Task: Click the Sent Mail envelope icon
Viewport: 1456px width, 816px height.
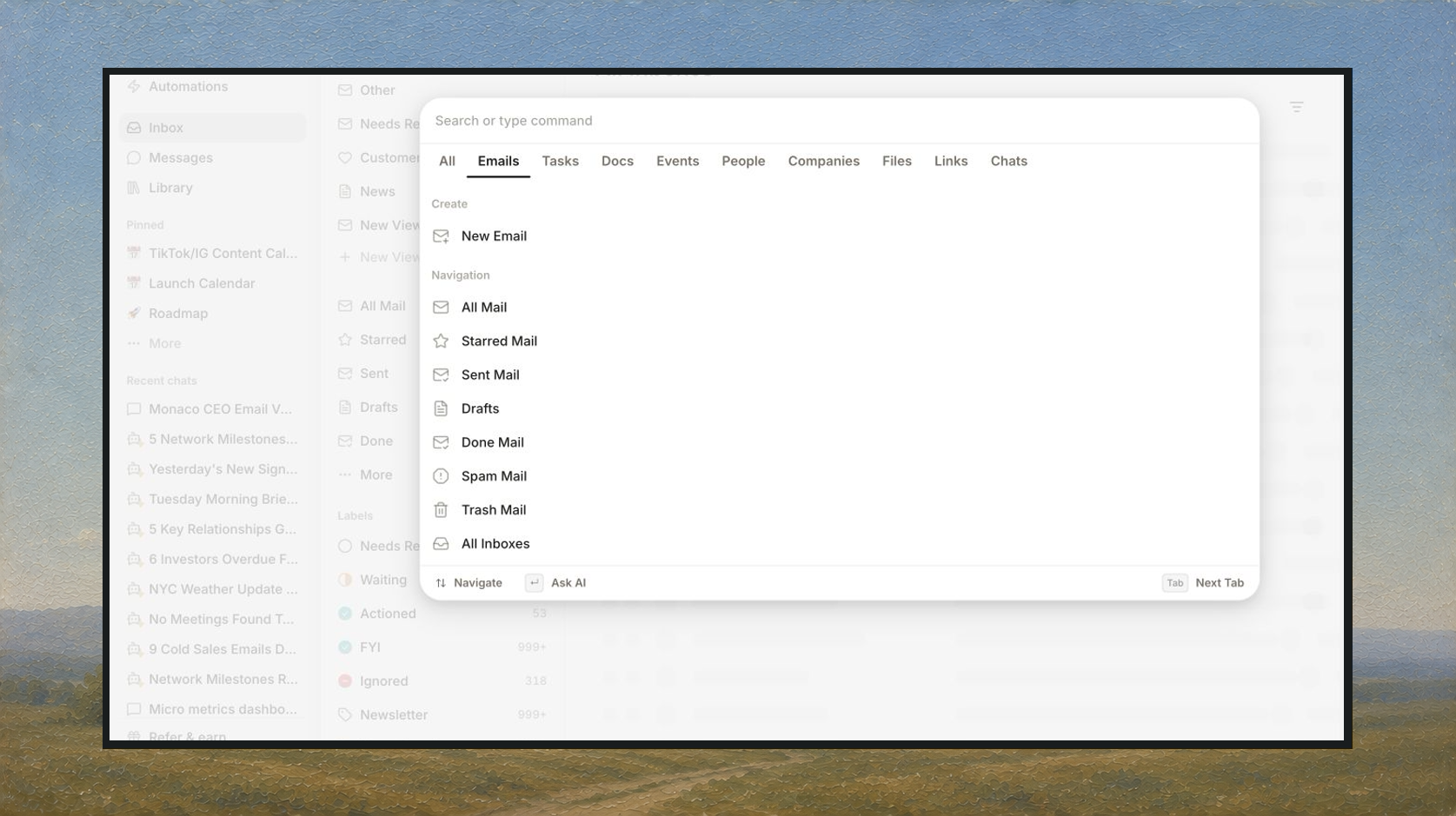Action: [x=441, y=375]
